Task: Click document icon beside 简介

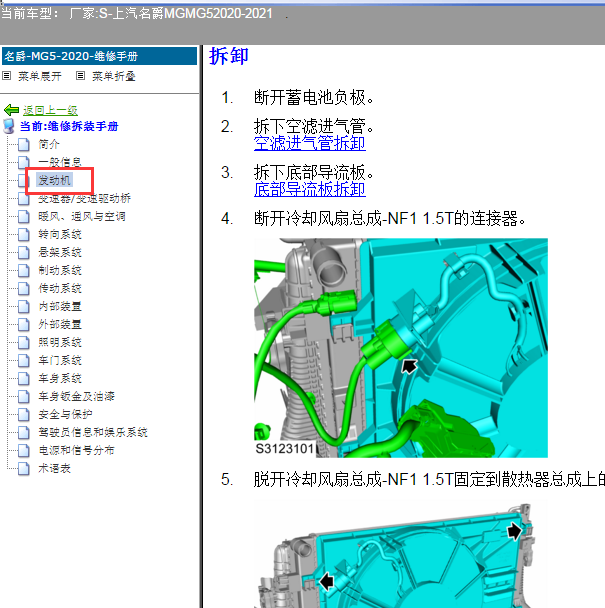Action: point(24,144)
